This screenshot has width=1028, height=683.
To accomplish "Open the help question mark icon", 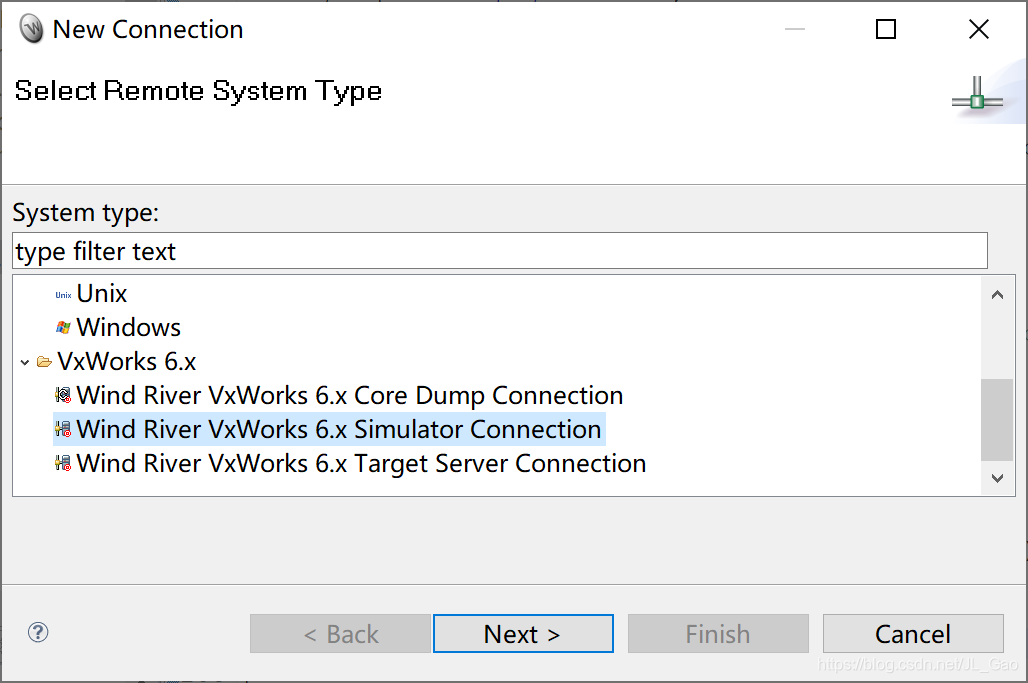I will (x=38, y=633).
